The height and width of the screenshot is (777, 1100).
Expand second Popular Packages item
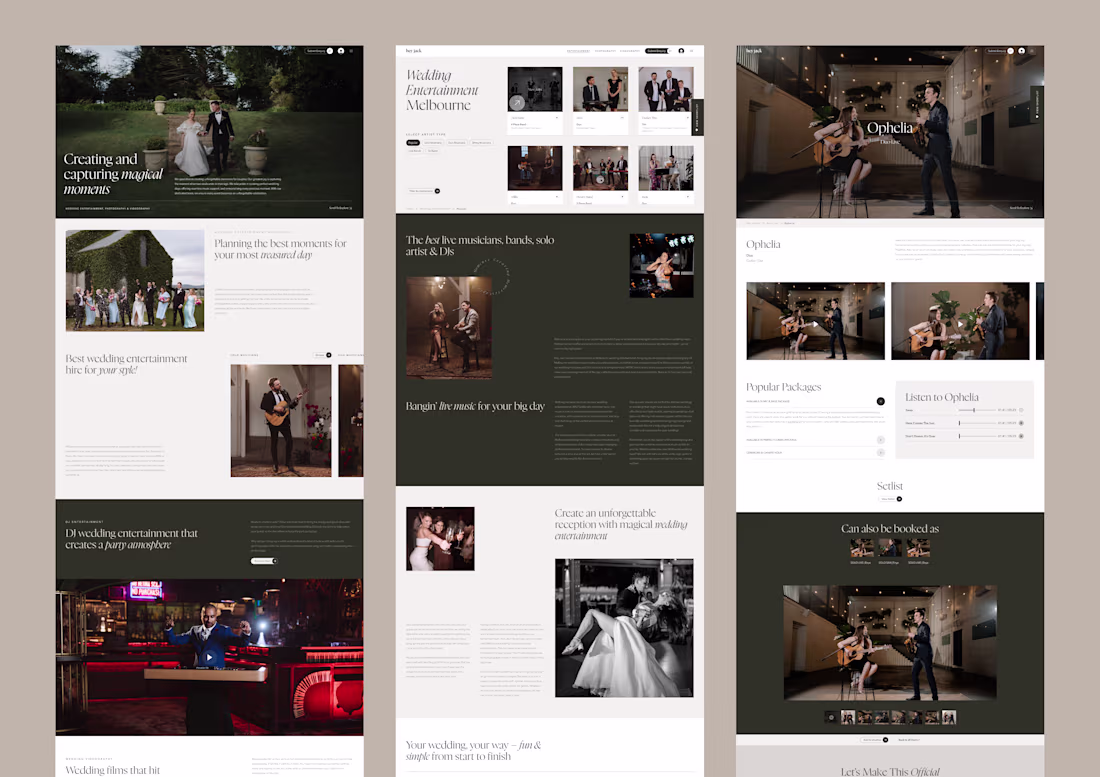[x=880, y=440]
